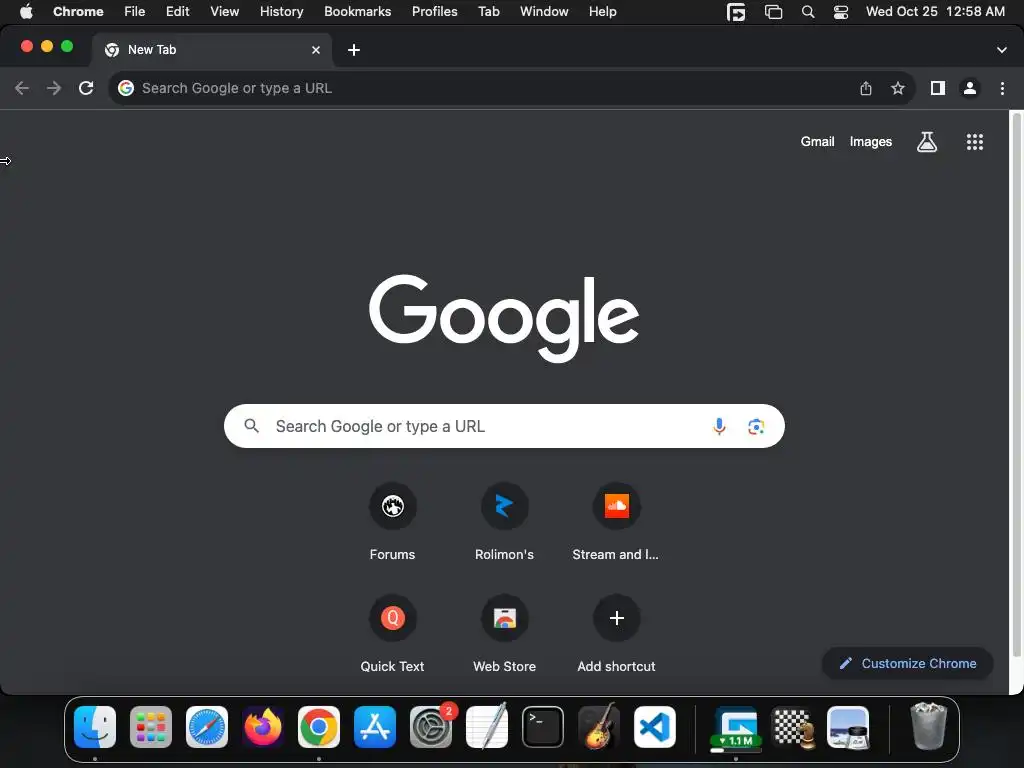Open the Apple menu
This screenshot has width=1024, height=768.
(26, 12)
